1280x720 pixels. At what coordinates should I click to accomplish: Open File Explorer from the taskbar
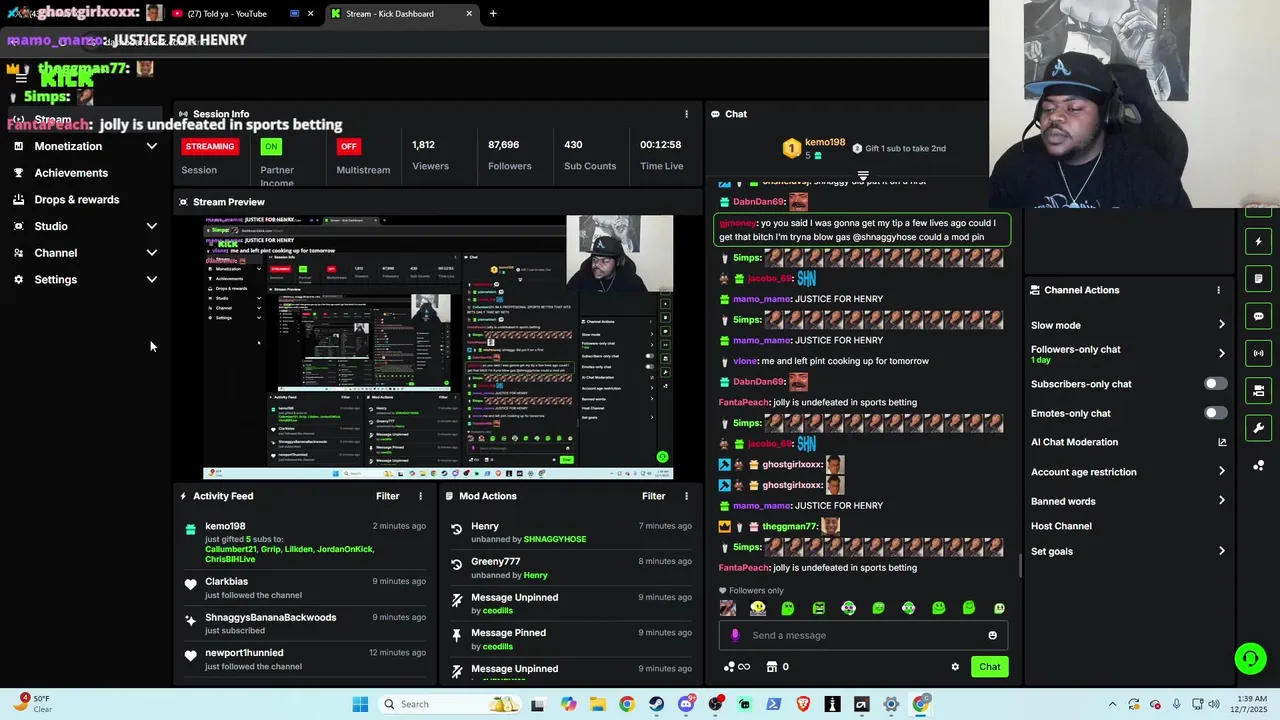coord(597,704)
